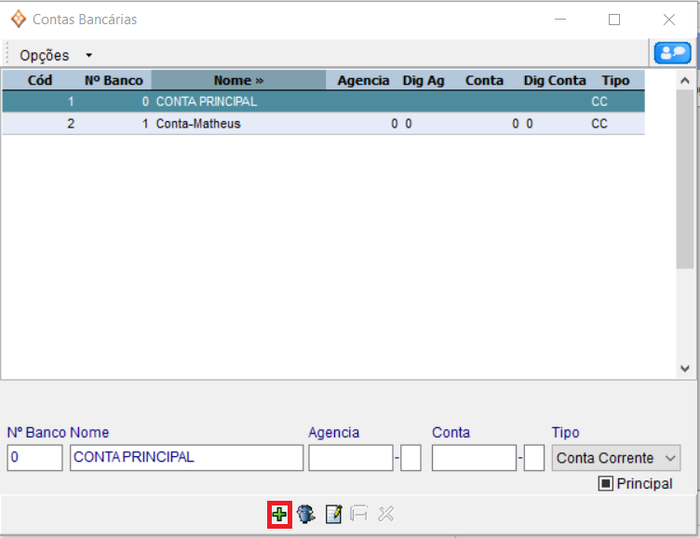The image size is (700, 538).
Task: Click the green plus add account icon
Action: (279, 514)
